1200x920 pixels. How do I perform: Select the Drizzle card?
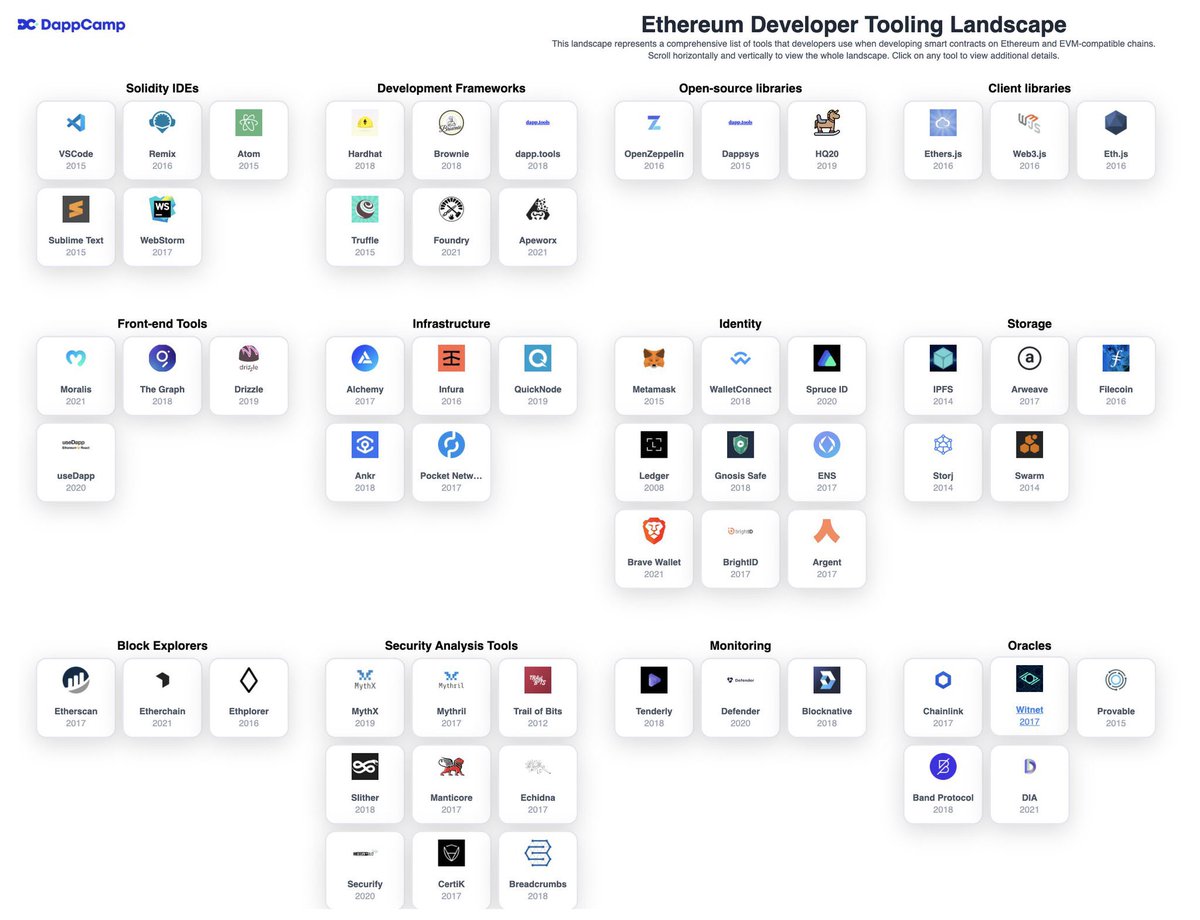248,376
